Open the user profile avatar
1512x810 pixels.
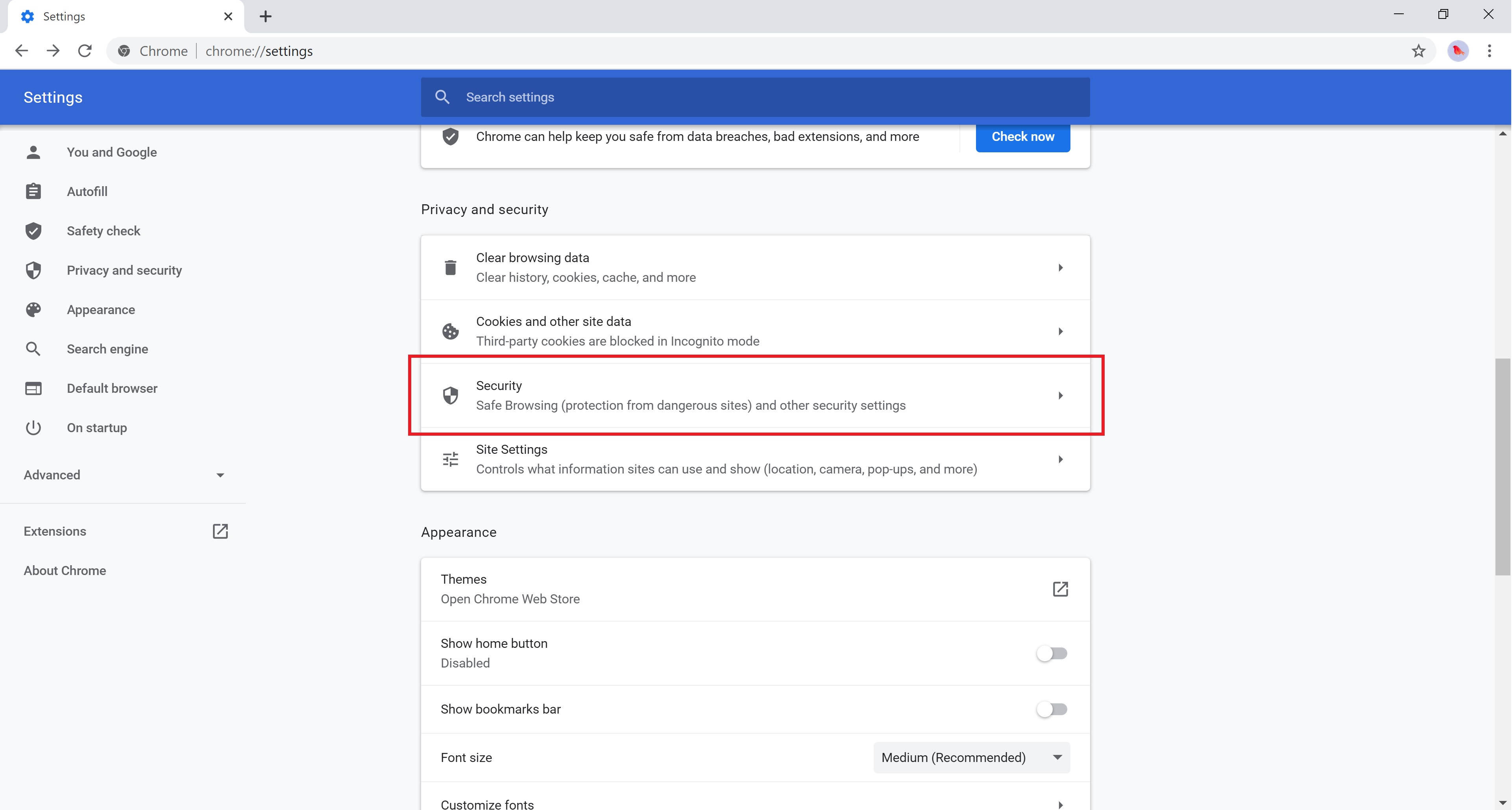coord(1458,51)
